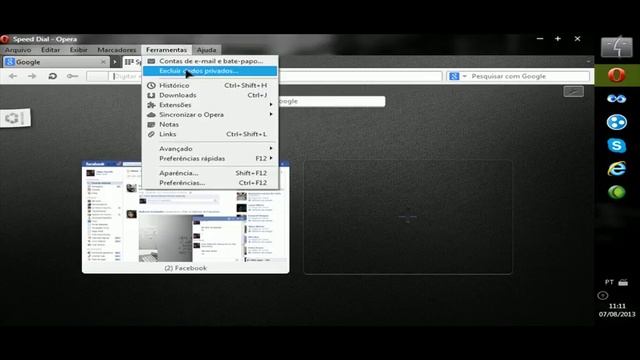Open Histórico from the menu
The width and height of the screenshot is (640, 360).
(210, 85)
